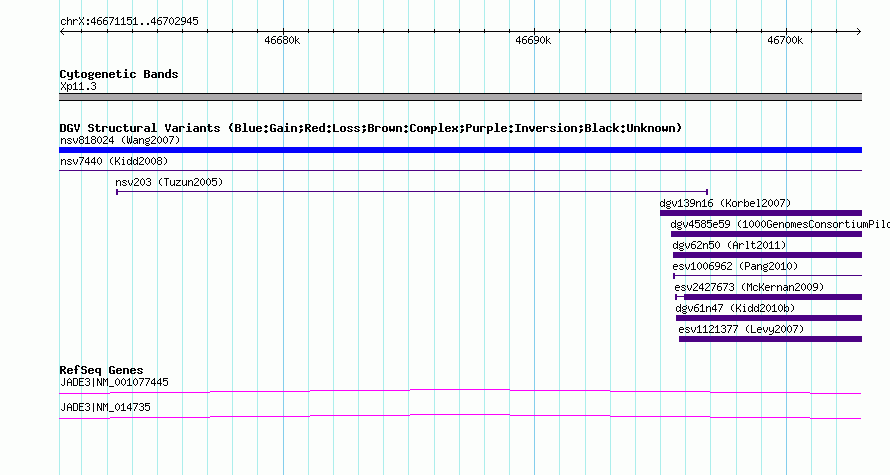Image resolution: width=890 pixels, height=475 pixels.
Task: Click the purple esv1121377 variant bar
Action: pyautogui.click(x=770, y=339)
